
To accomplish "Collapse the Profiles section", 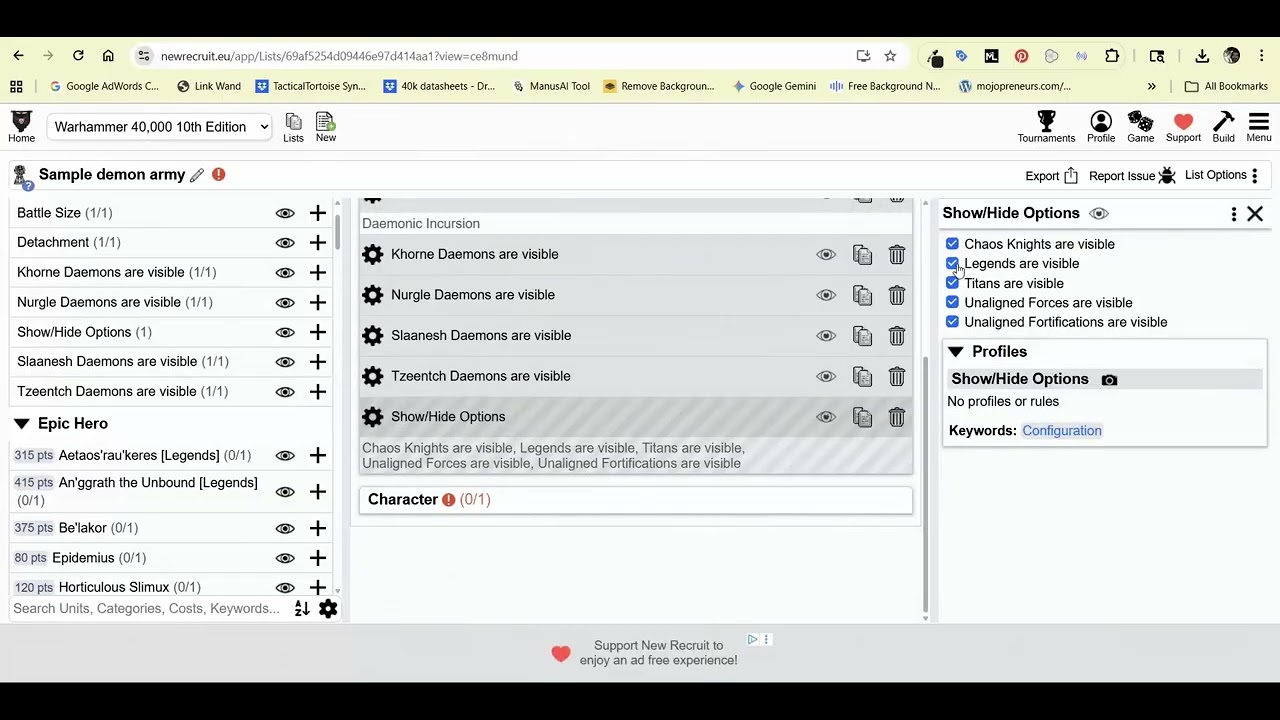I will click(x=956, y=352).
